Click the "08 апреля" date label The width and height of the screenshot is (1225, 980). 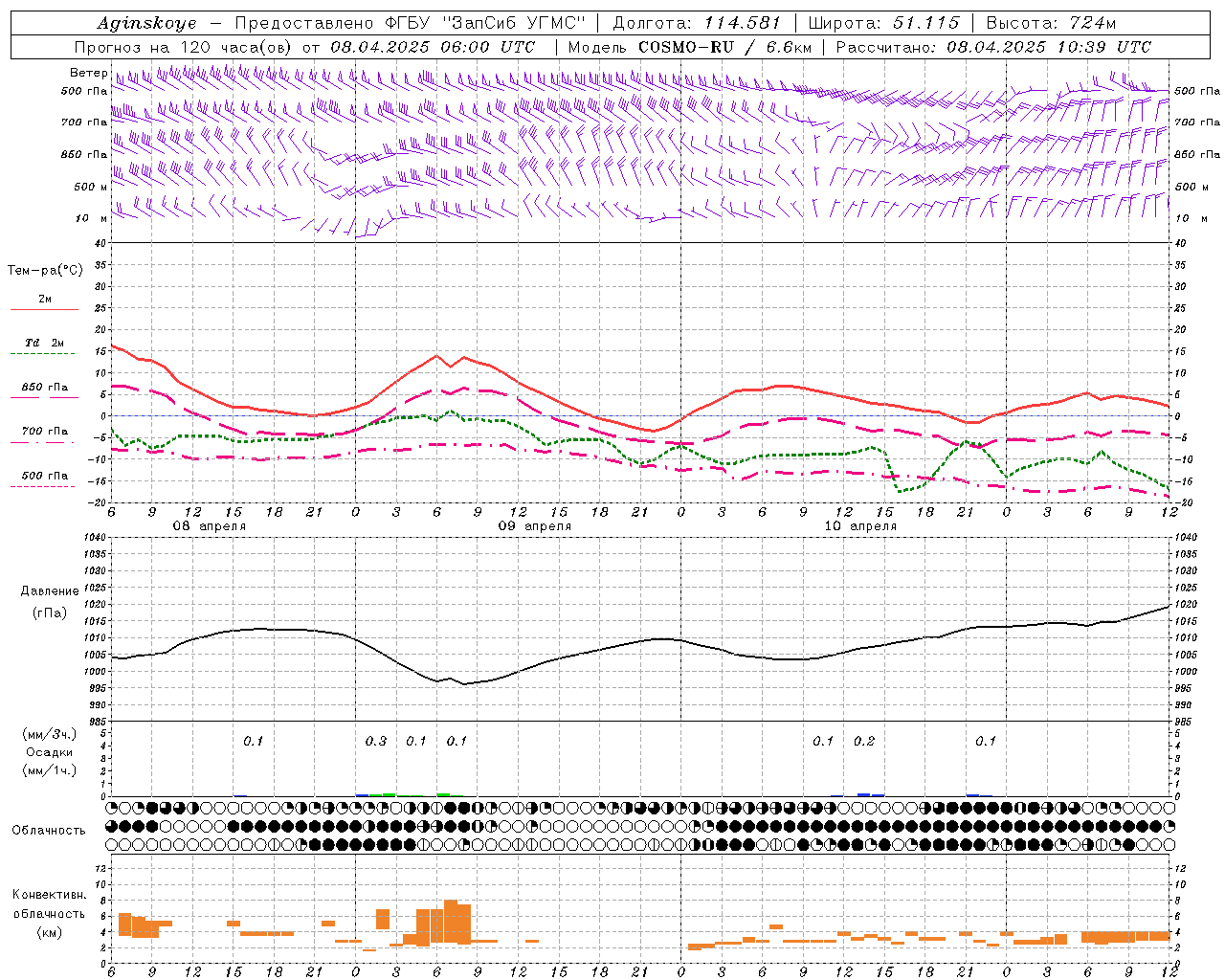[209, 526]
